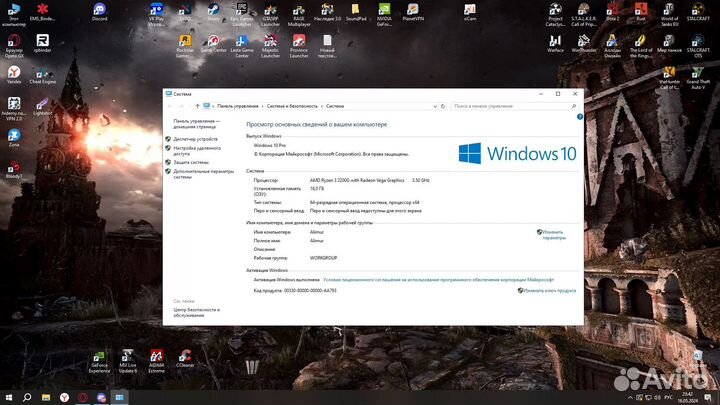The image size is (720, 405).
Task: Open the EMS_Binder desktop shortcut
Action: coord(43,12)
